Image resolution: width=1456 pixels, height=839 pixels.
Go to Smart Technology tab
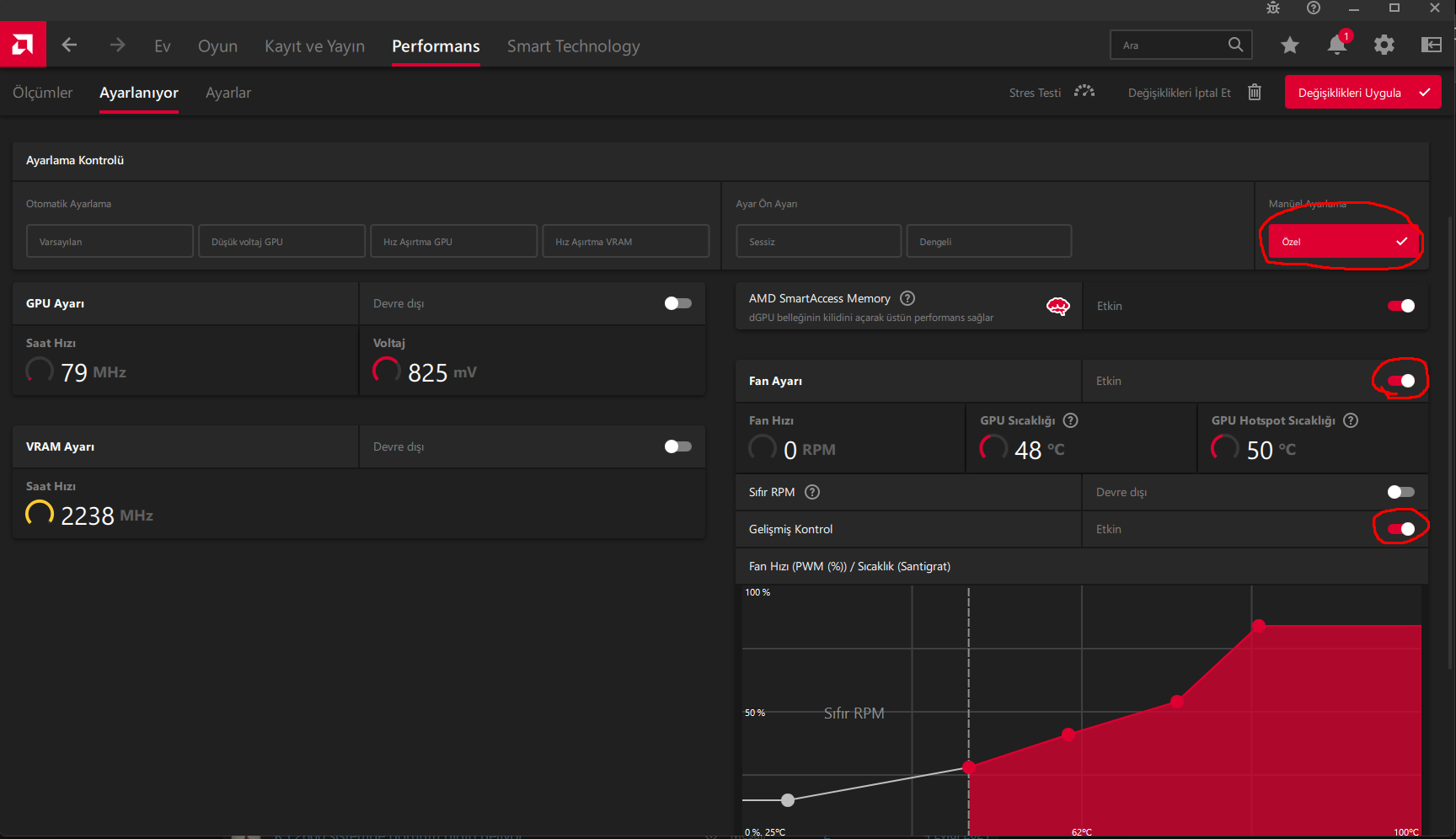(x=574, y=46)
